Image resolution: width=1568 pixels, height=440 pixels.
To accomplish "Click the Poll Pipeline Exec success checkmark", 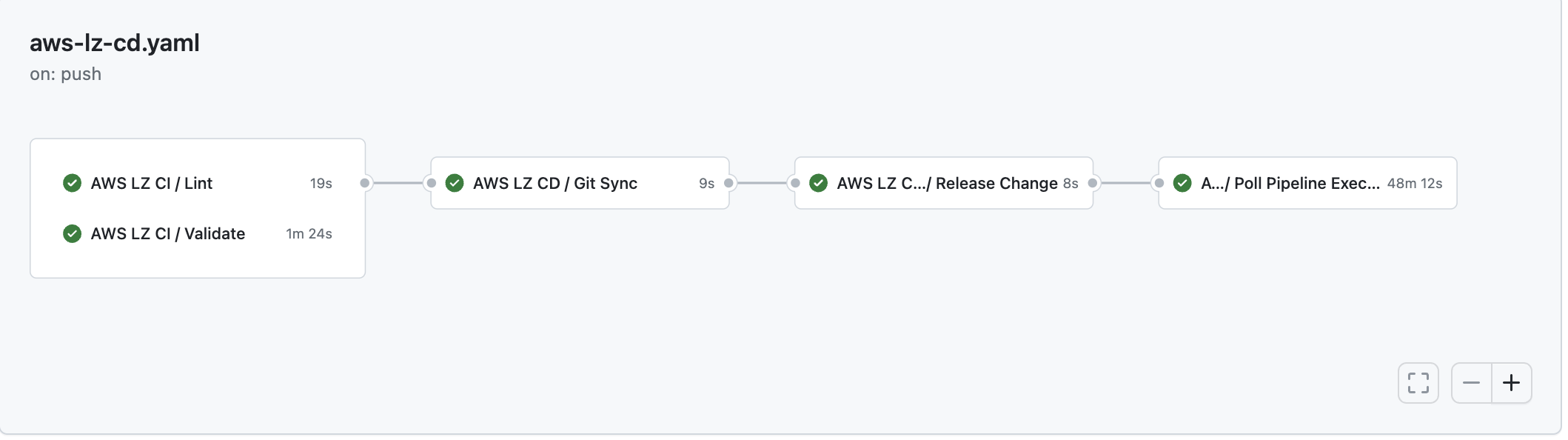I will coord(1182,183).
